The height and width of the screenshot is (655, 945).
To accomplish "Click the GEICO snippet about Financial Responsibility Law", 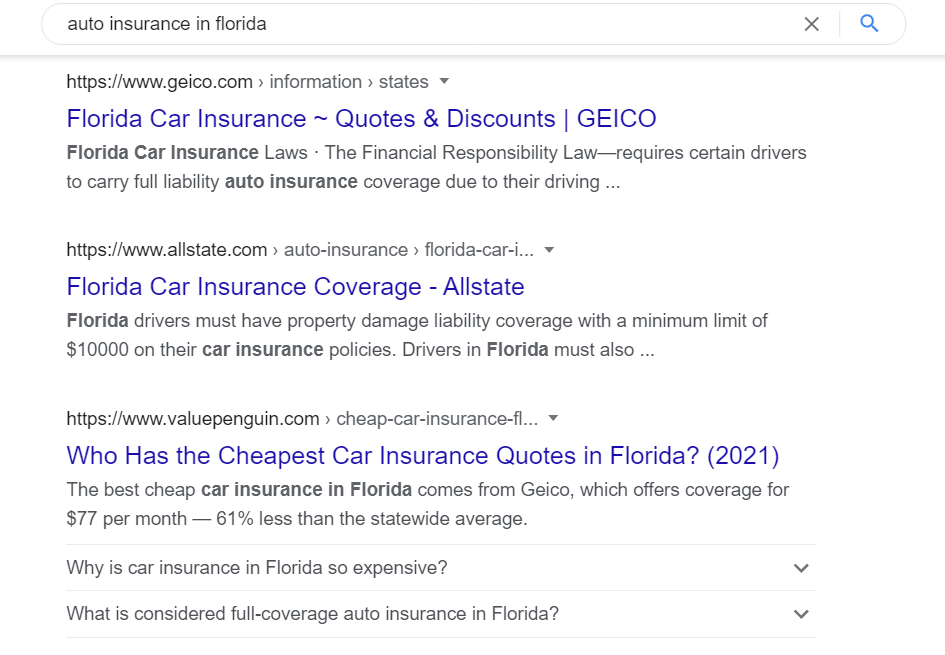I will point(436,167).
